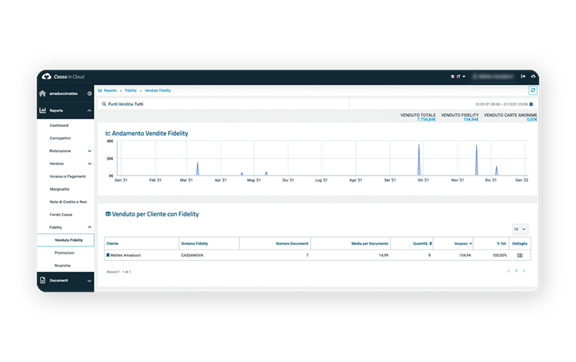Open the calendar date range icon
The width and height of the screenshot is (576, 362).
coord(531,104)
